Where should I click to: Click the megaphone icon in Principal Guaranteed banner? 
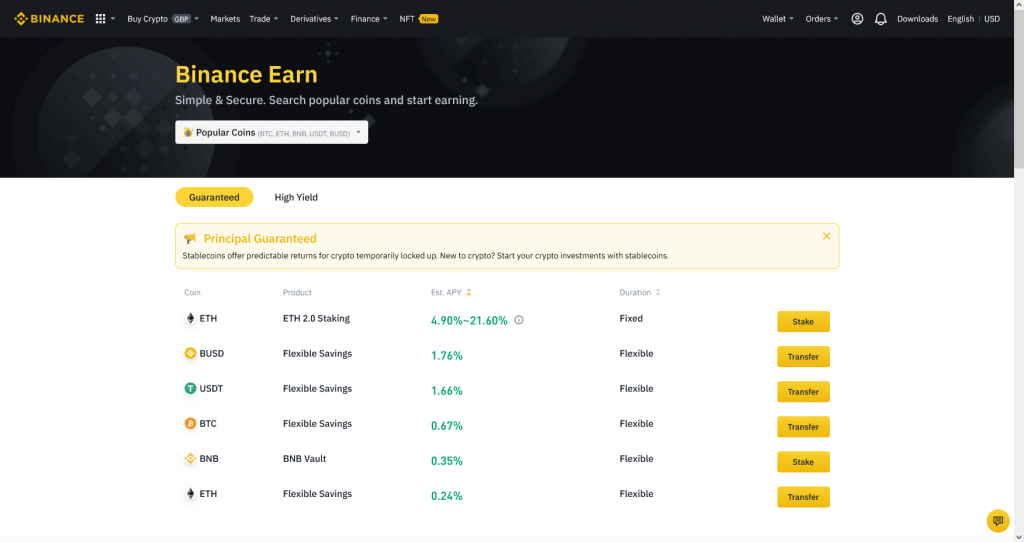pyautogui.click(x=190, y=238)
